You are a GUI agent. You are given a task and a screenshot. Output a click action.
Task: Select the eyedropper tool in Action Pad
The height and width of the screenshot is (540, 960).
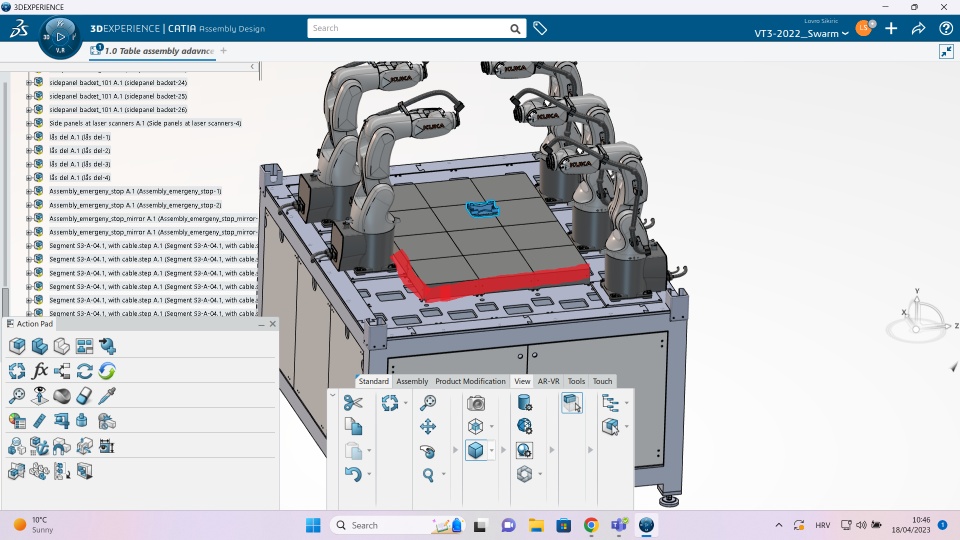pyautogui.click(x=107, y=396)
